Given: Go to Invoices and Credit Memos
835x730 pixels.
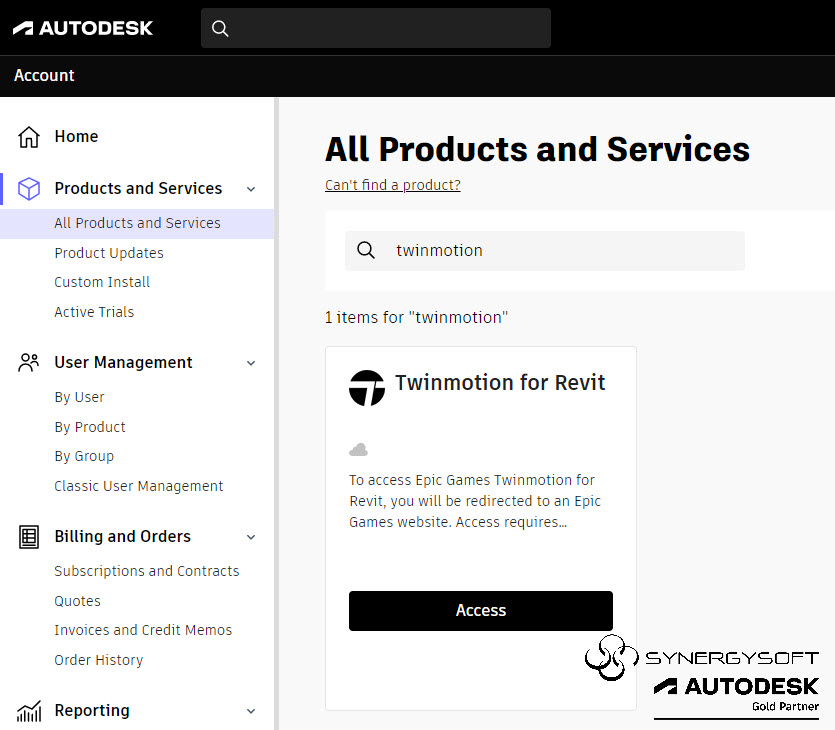Looking at the screenshot, I should [143, 630].
